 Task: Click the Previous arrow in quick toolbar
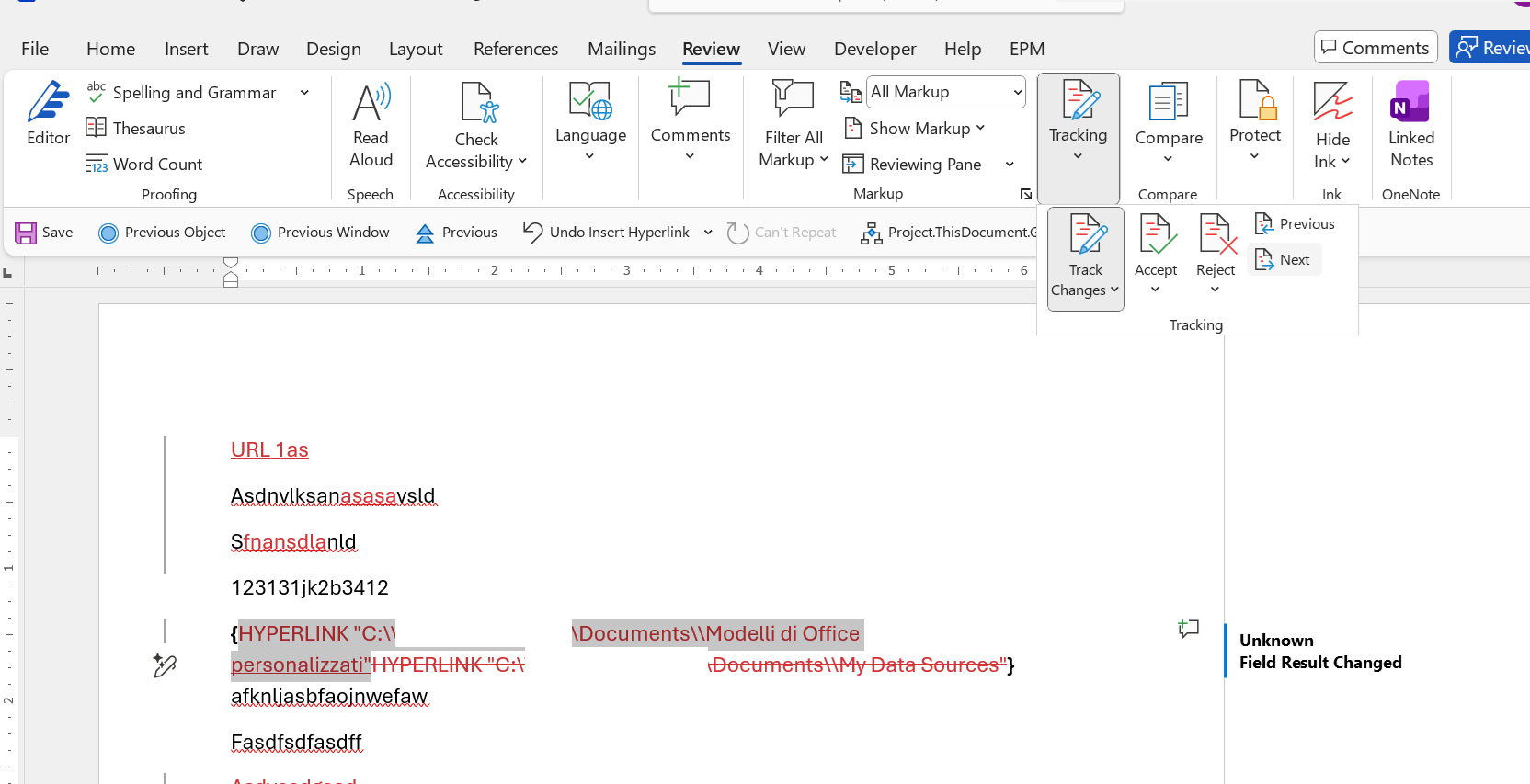tap(456, 233)
